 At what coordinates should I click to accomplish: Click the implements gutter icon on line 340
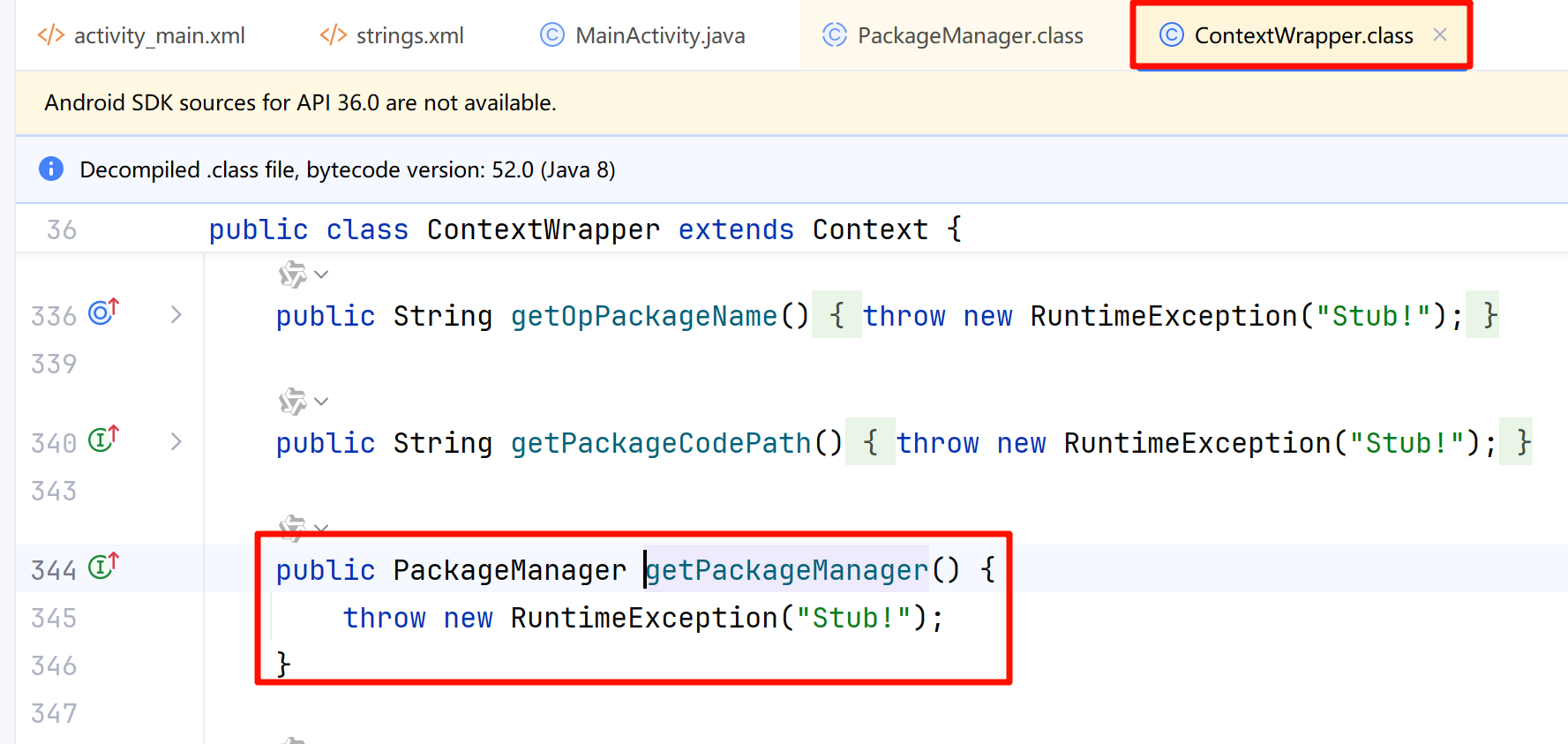(x=103, y=440)
